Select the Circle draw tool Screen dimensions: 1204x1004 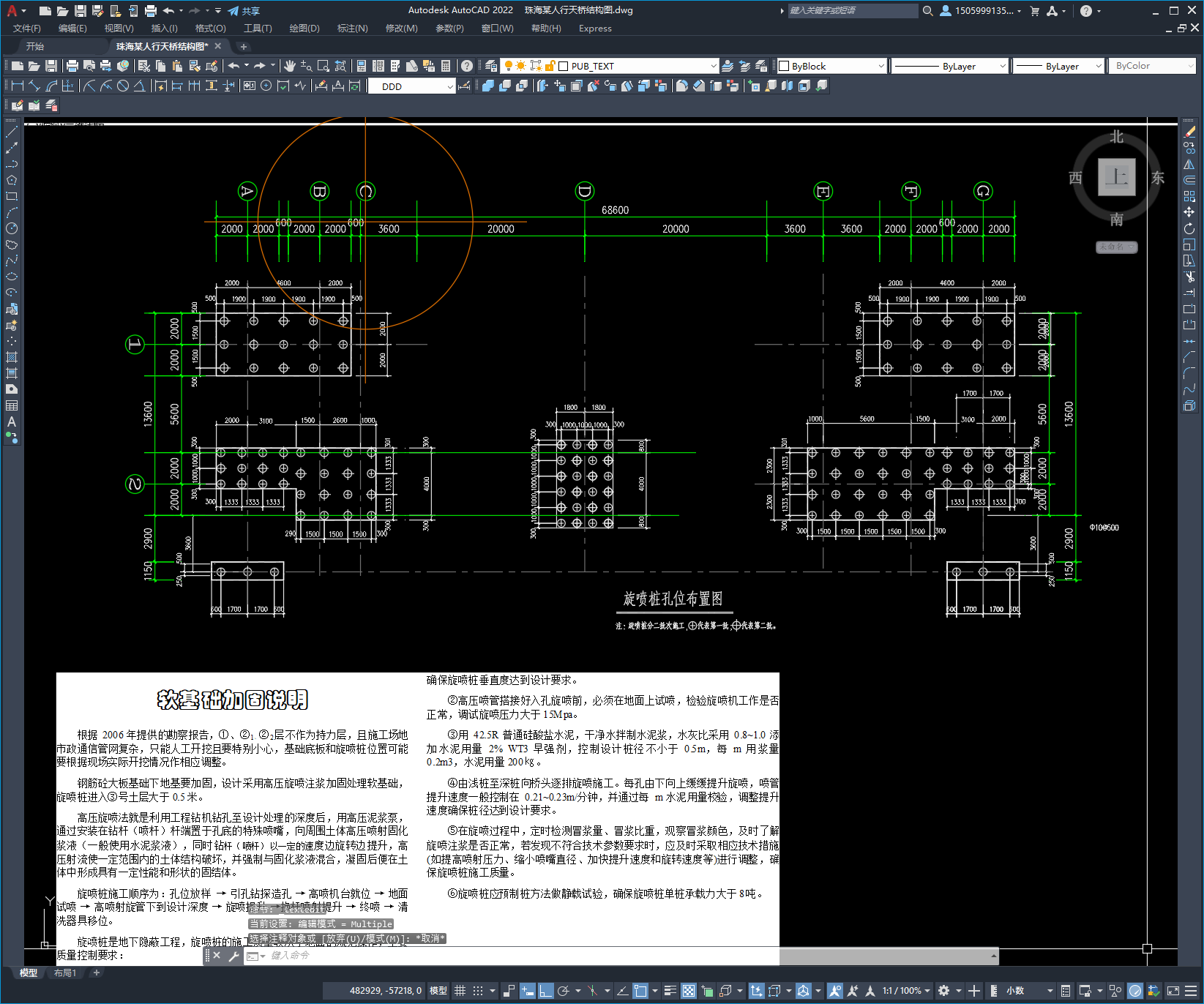(12, 228)
